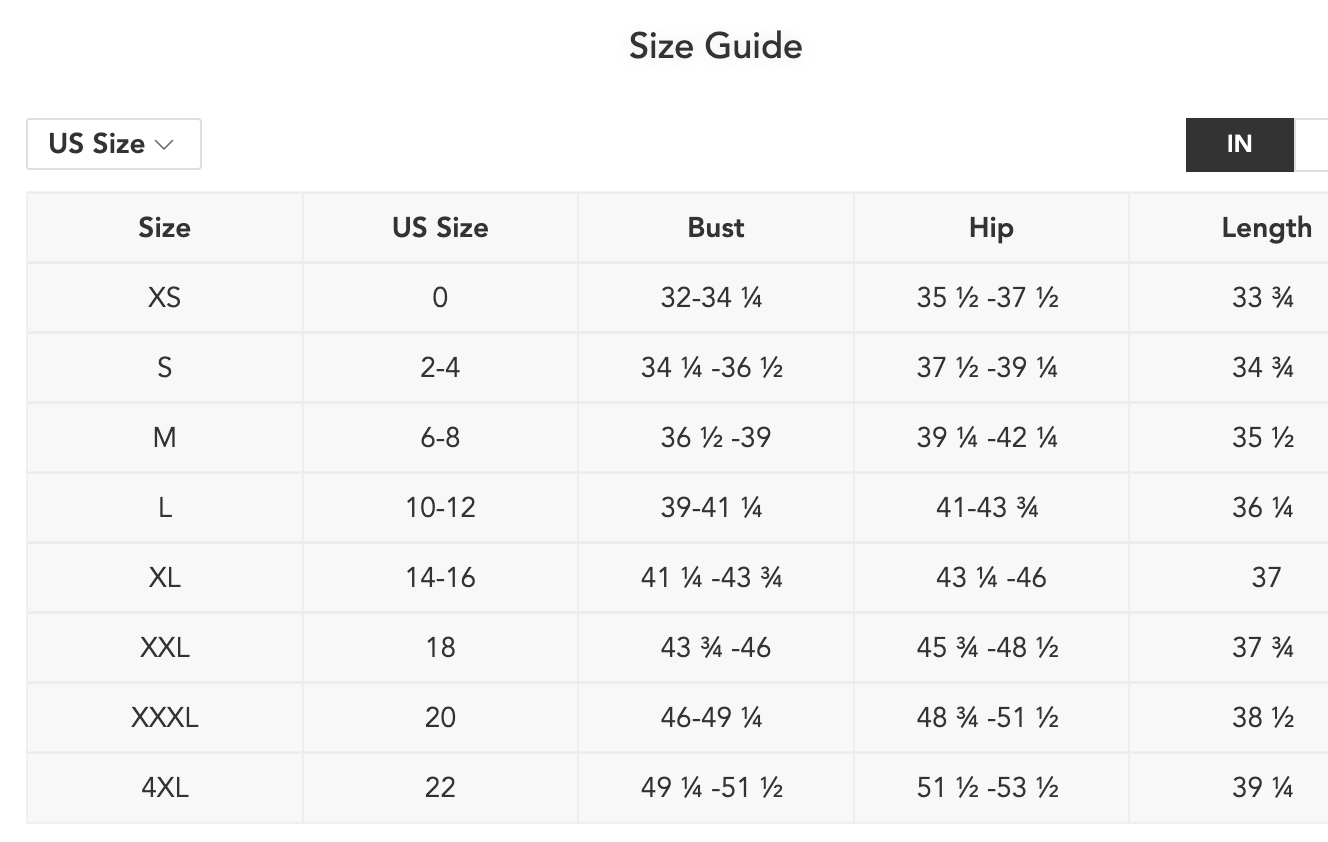Click the US size 10-12 cell

click(440, 508)
